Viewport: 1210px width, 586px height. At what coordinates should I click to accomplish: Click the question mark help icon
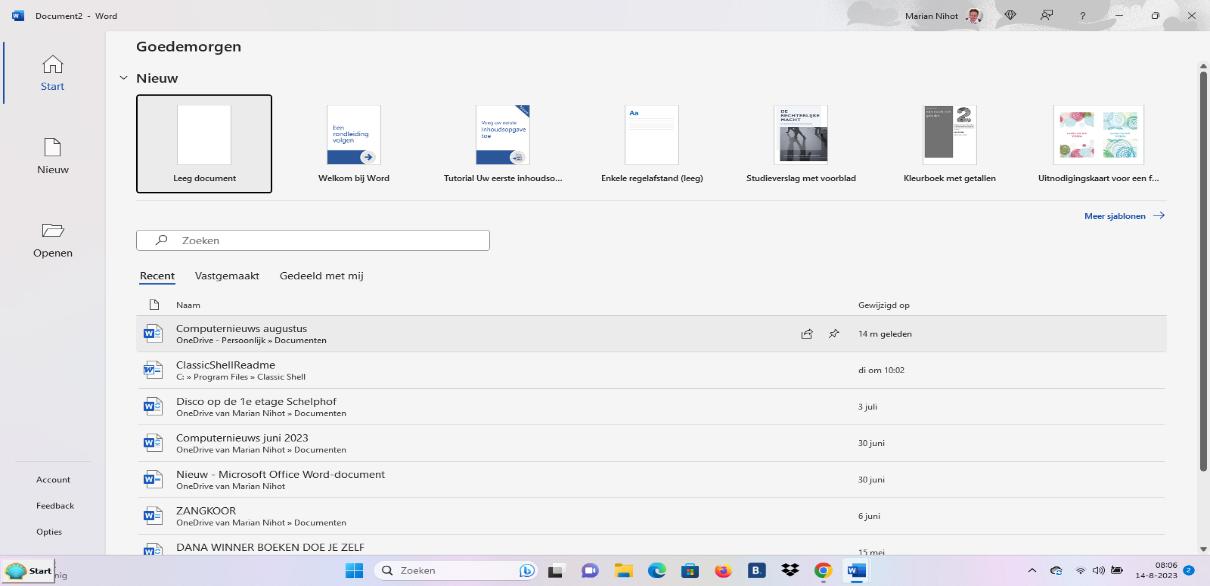(x=1082, y=16)
